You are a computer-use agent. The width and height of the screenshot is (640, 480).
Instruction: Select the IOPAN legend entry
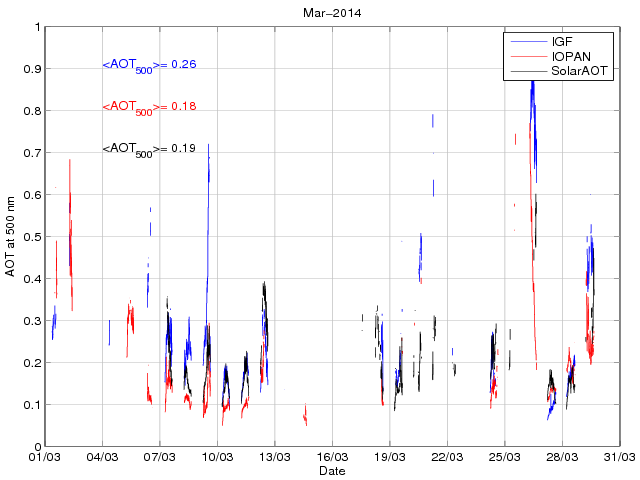click(551, 56)
